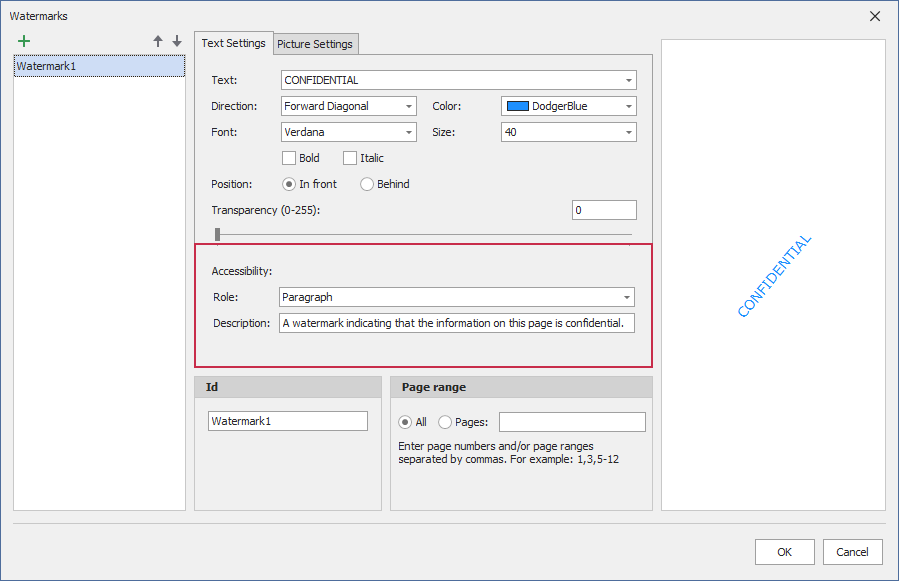This screenshot has width=899, height=581.
Task: Add a new watermark with the green plus icon
Action: click(24, 41)
